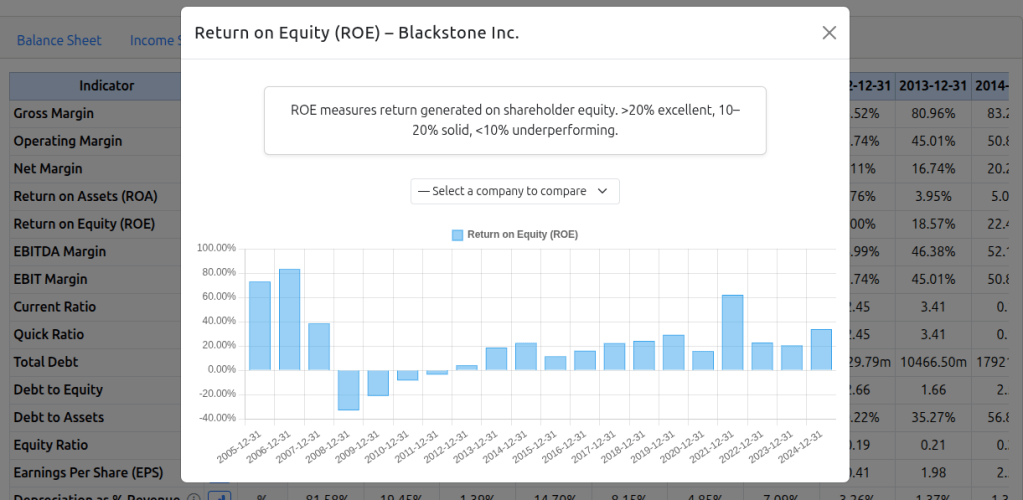This screenshot has width=1023, height=500.
Task: Open the partially hidden Income tab
Action: 154,41
